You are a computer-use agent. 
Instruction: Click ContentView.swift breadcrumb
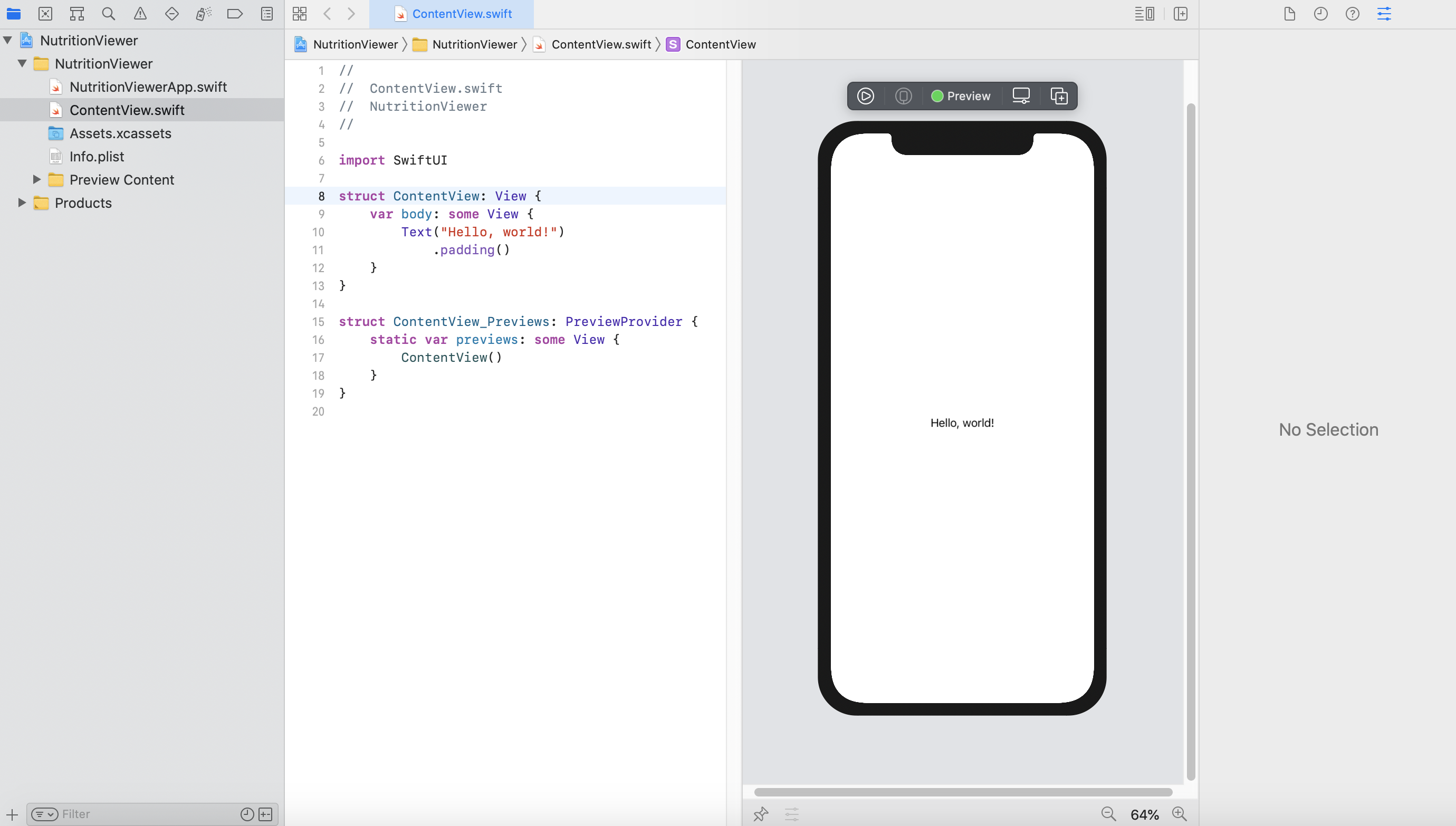(592, 44)
